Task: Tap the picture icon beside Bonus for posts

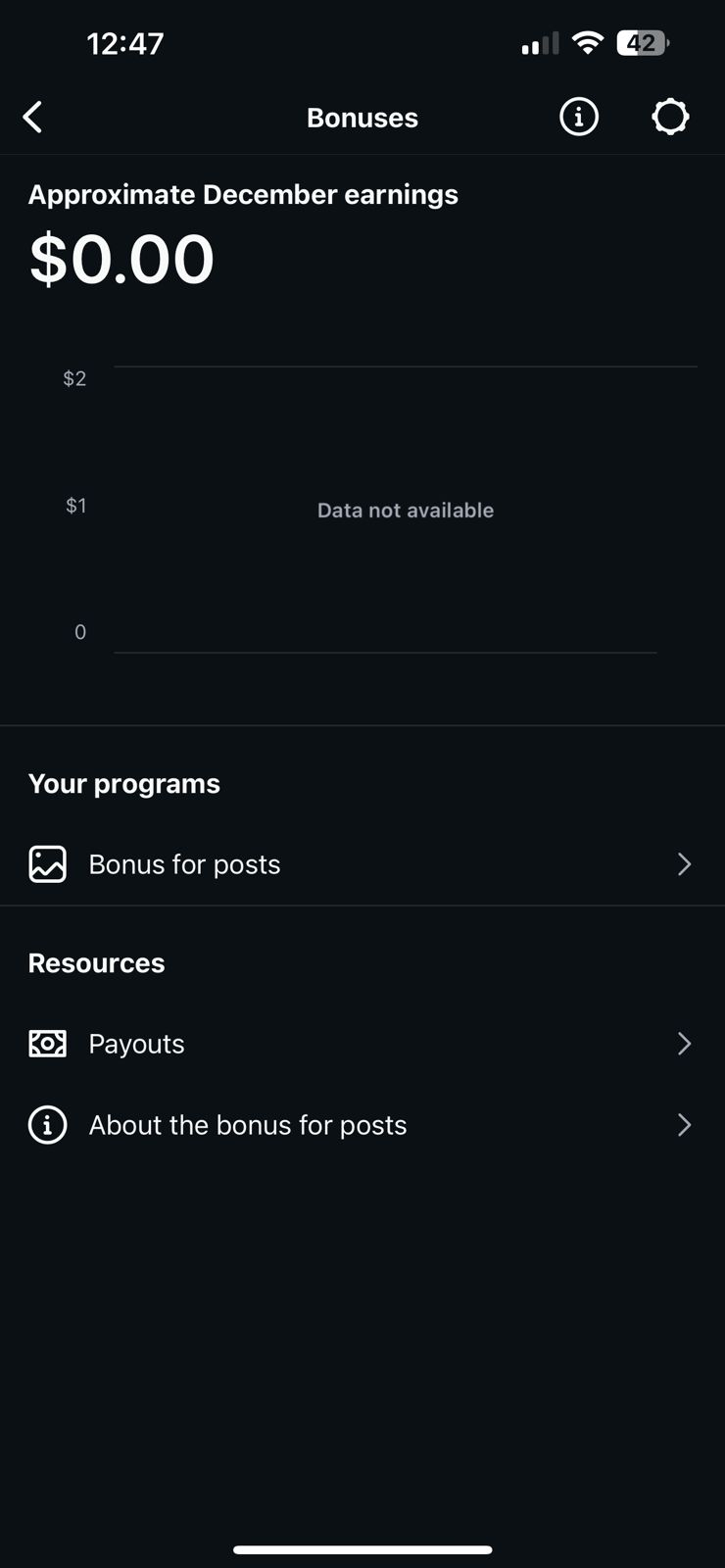Action: (x=47, y=864)
